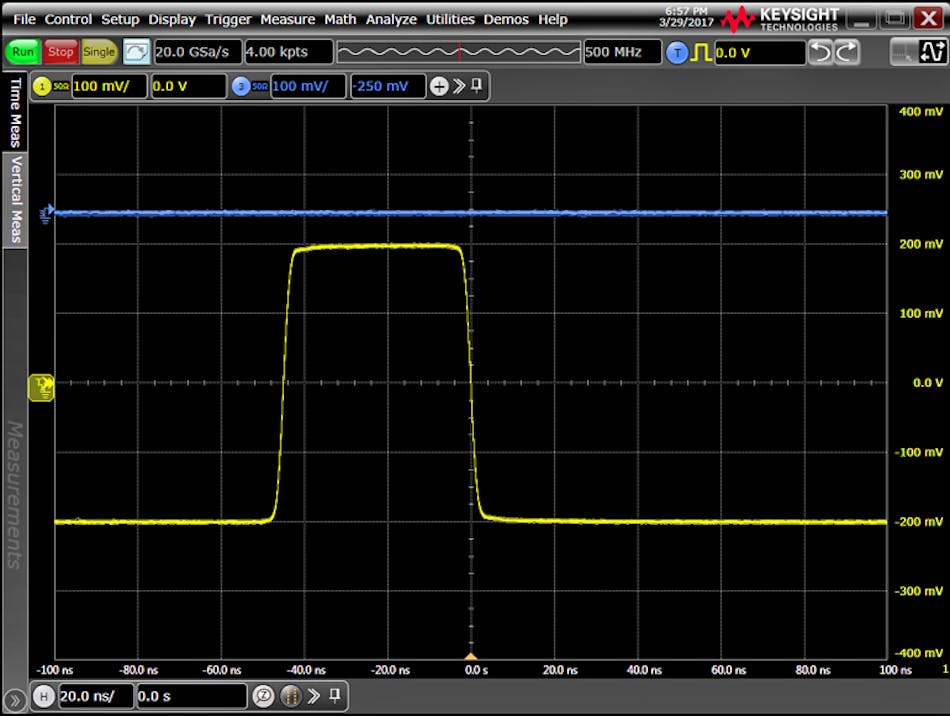
Task: Arm a Single acquisition
Action: pos(97,51)
